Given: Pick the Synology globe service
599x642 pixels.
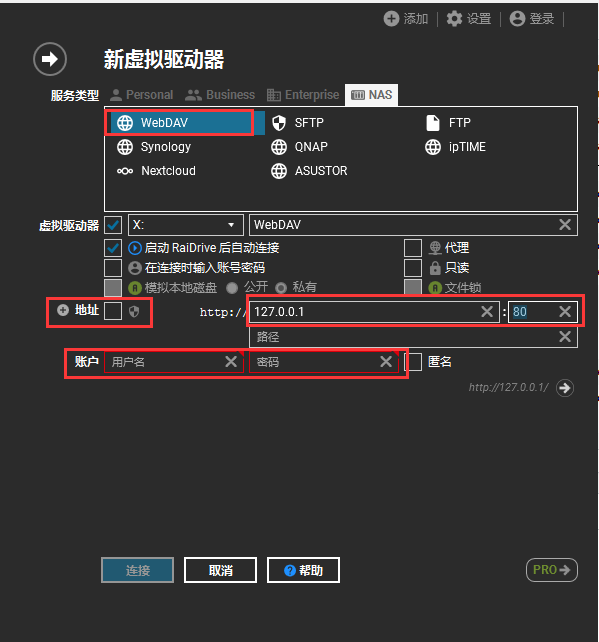Looking at the screenshot, I should pyautogui.click(x=154, y=147).
